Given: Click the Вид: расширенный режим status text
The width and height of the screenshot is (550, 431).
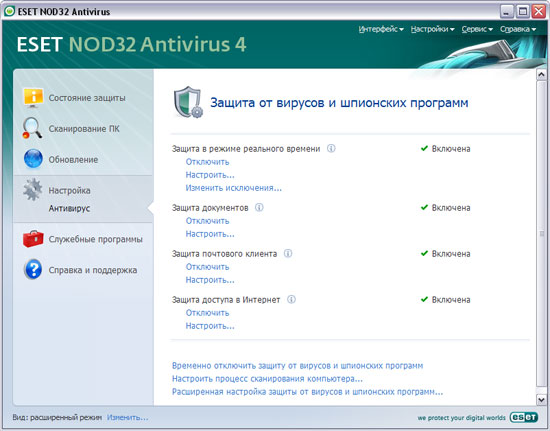Looking at the screenshot, I should [x=57, y=417].
